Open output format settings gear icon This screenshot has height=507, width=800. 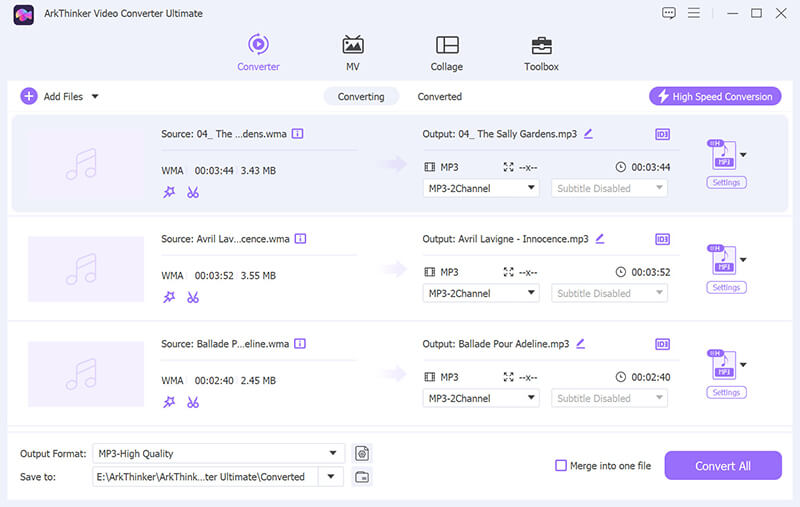coord(362,453)
